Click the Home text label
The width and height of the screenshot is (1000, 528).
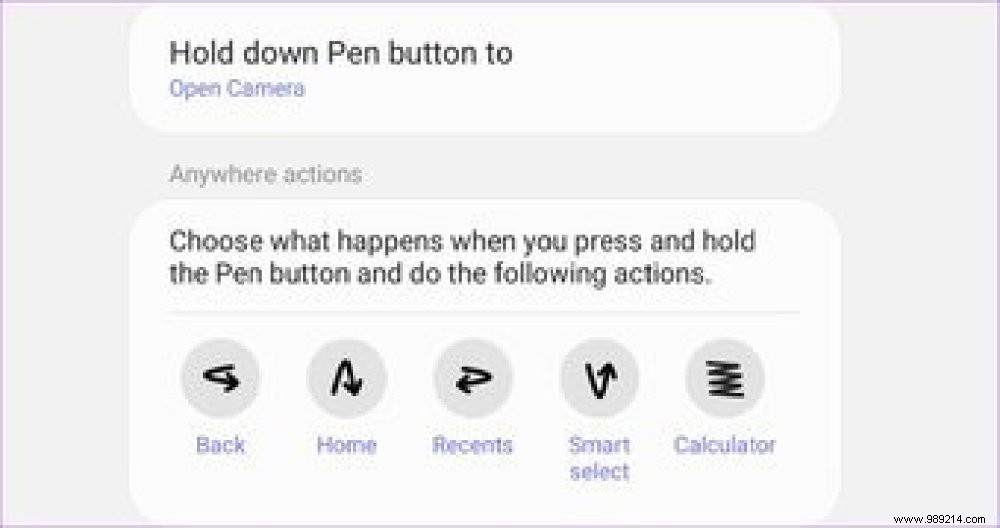point(346,444)
